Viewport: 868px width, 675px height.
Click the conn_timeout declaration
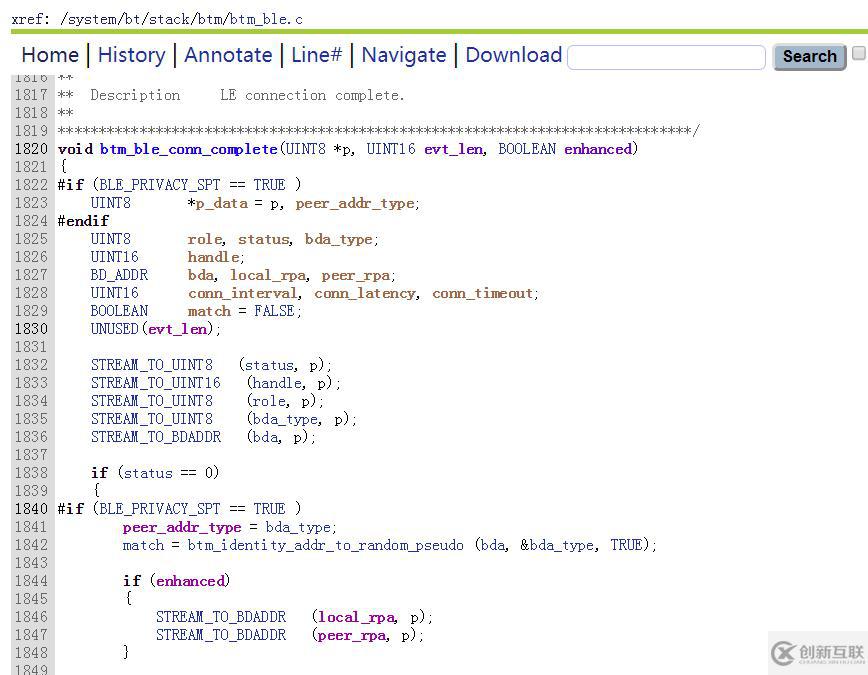point(482,293)
